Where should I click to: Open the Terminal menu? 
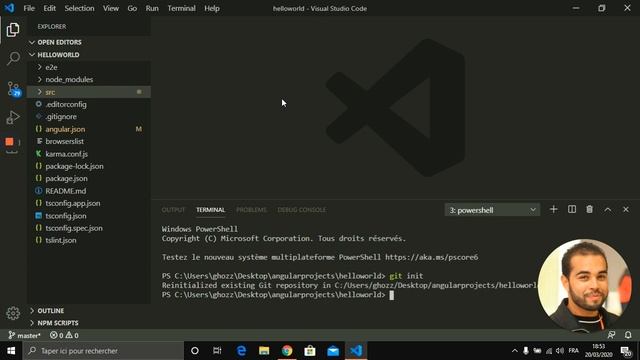[181, 8]
